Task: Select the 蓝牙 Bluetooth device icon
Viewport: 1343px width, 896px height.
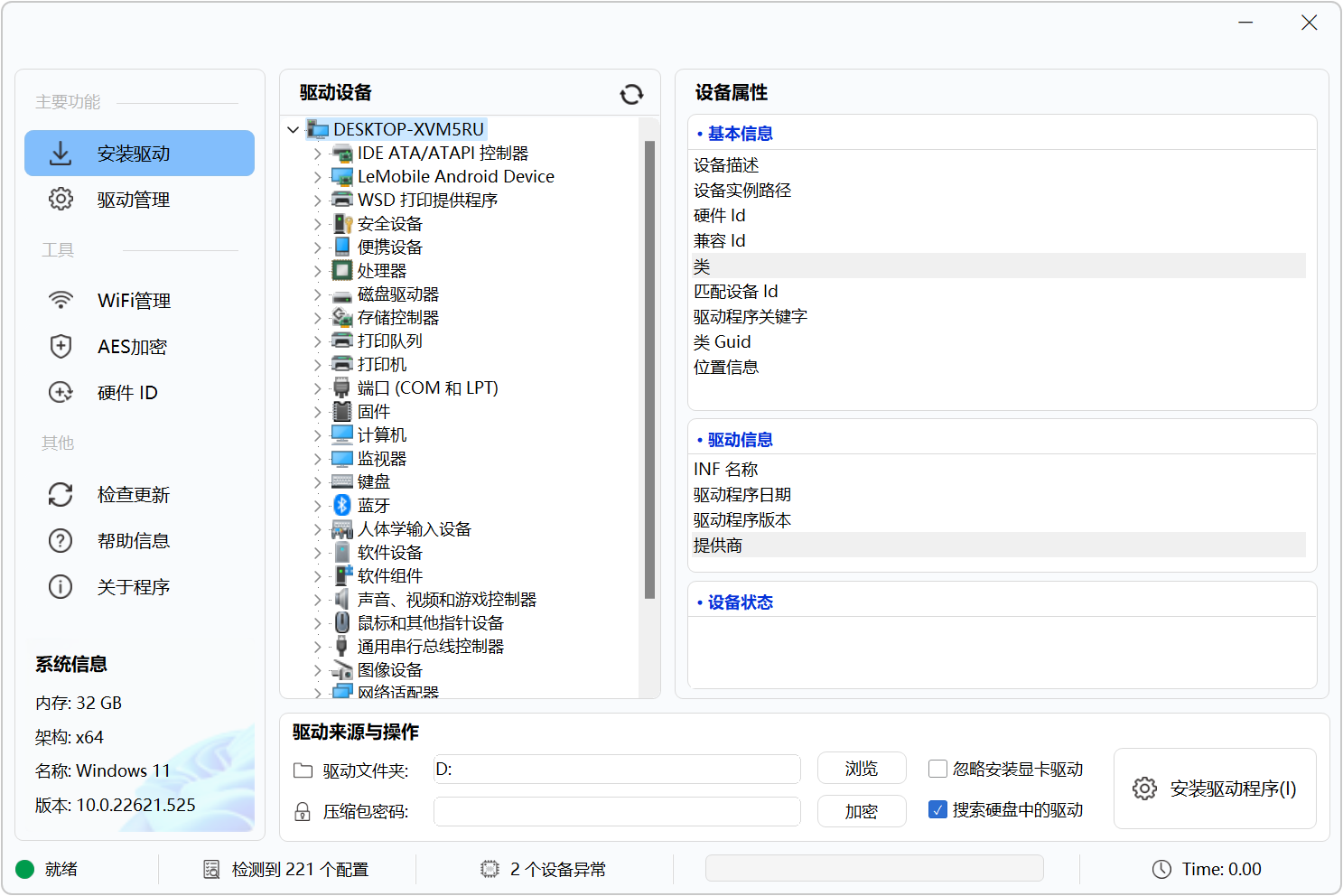Action: coord(342,505)
